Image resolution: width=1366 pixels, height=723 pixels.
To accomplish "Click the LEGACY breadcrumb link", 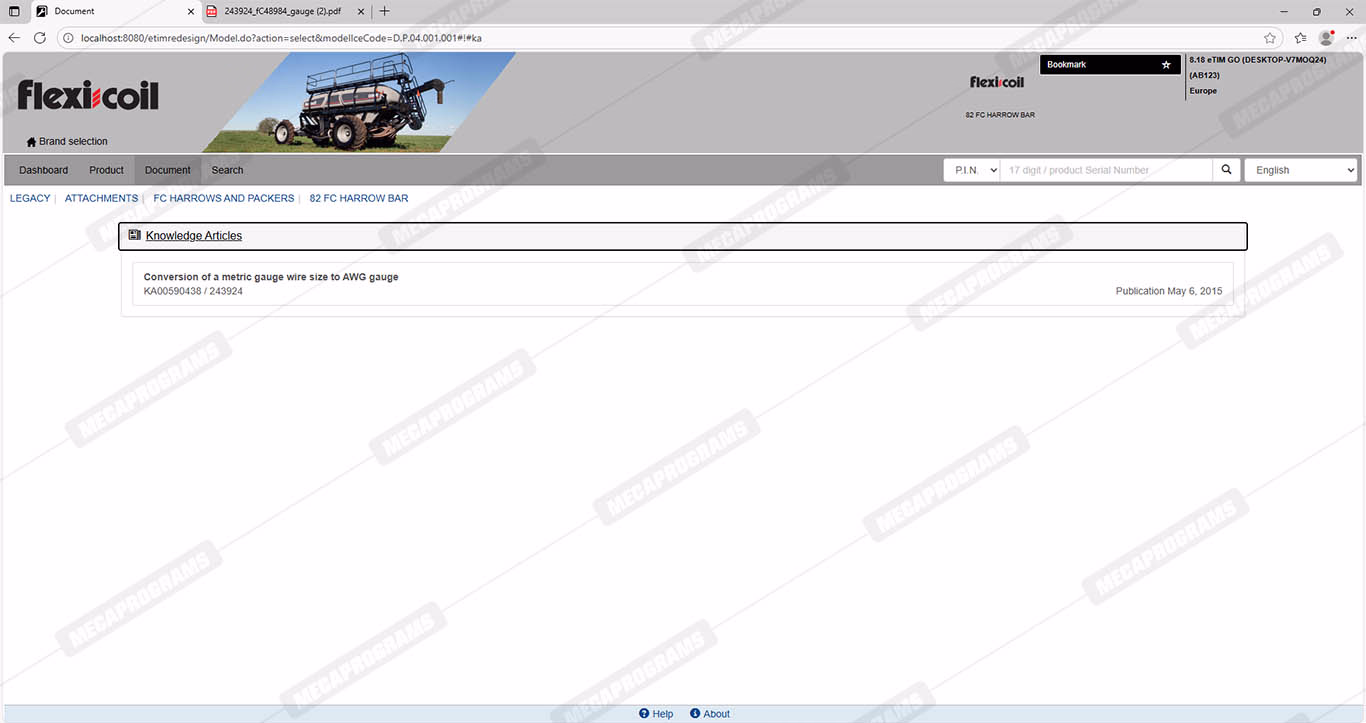I will (x=30, y=198).
